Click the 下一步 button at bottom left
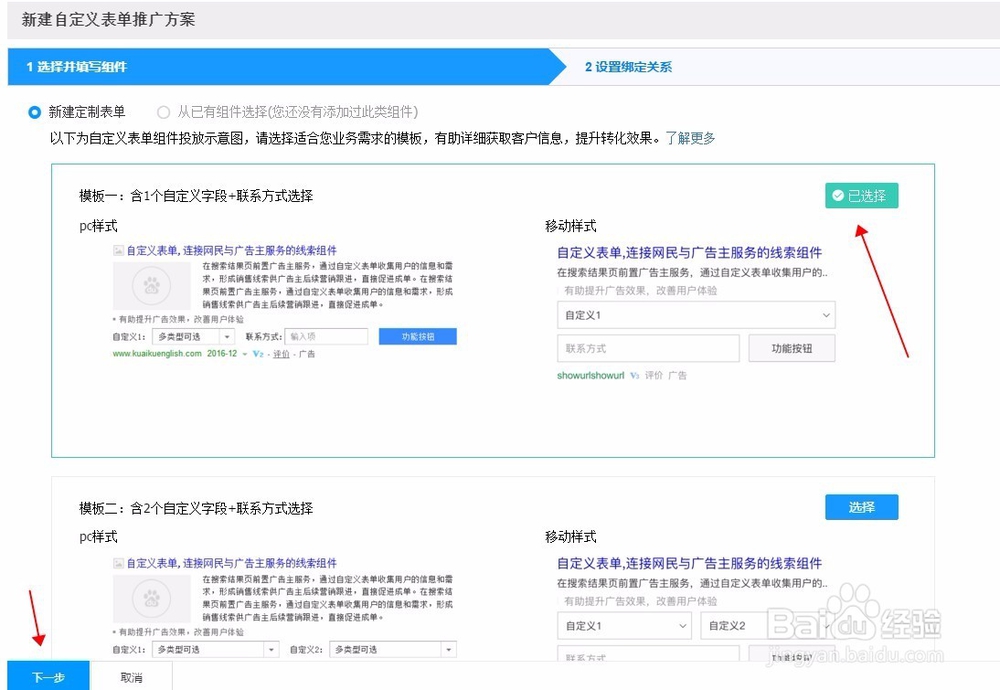This screenshot has height=690, width=1000. pyautogui.click(x=48, y=677)
